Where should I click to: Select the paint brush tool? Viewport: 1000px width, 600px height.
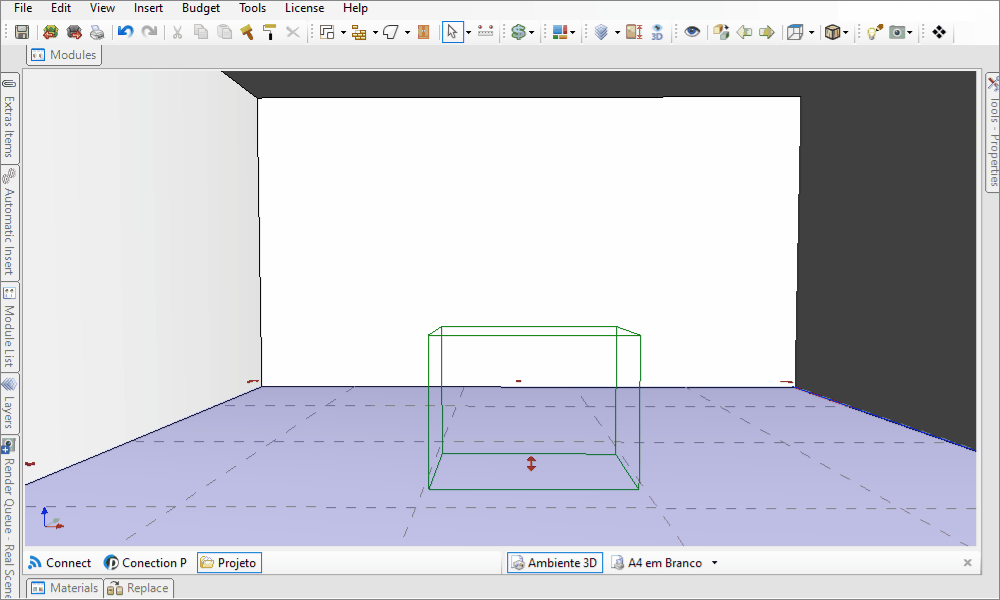point(247,32)
